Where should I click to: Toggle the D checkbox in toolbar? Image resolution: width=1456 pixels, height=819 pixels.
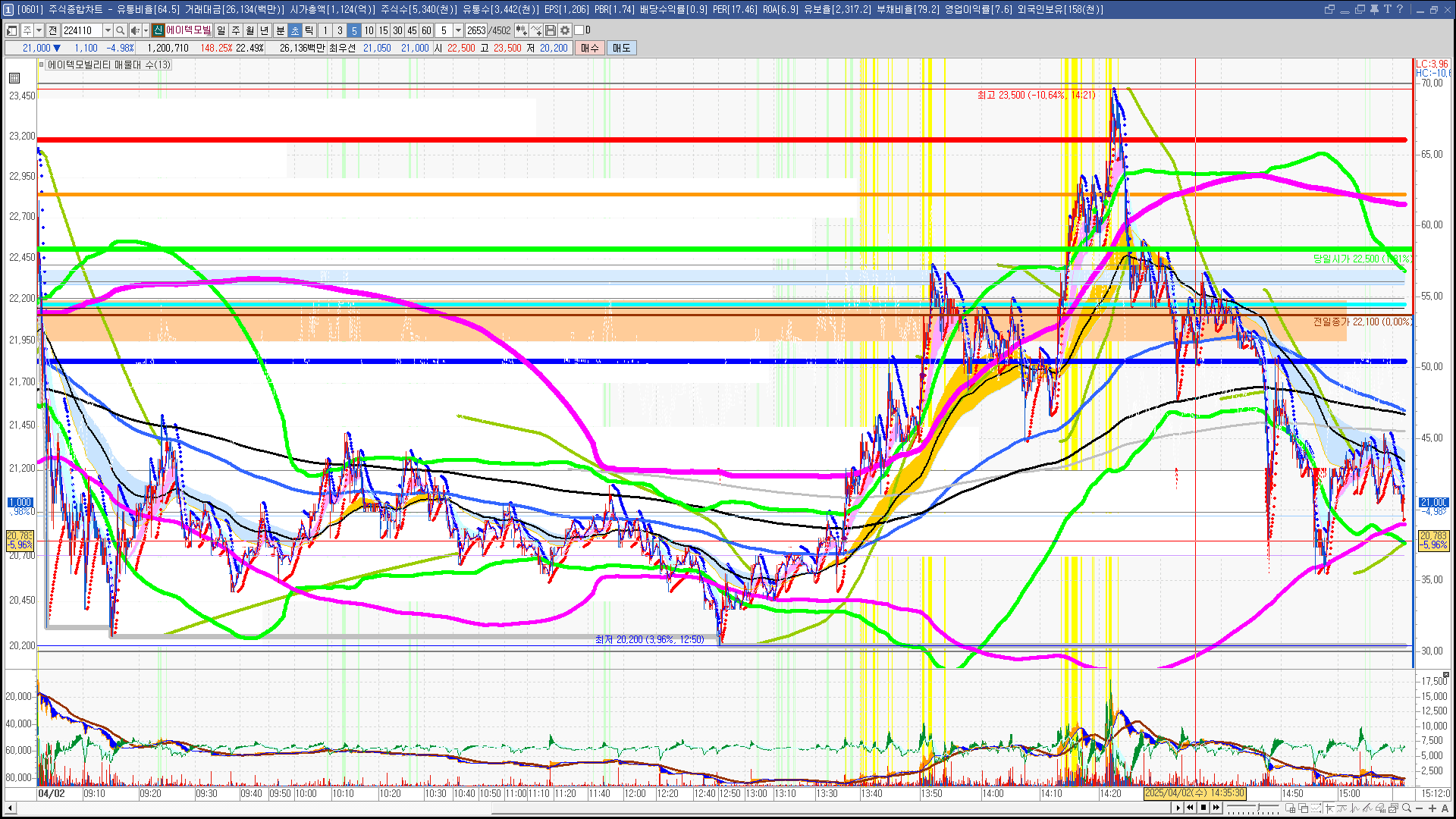[x=579, y=30]
